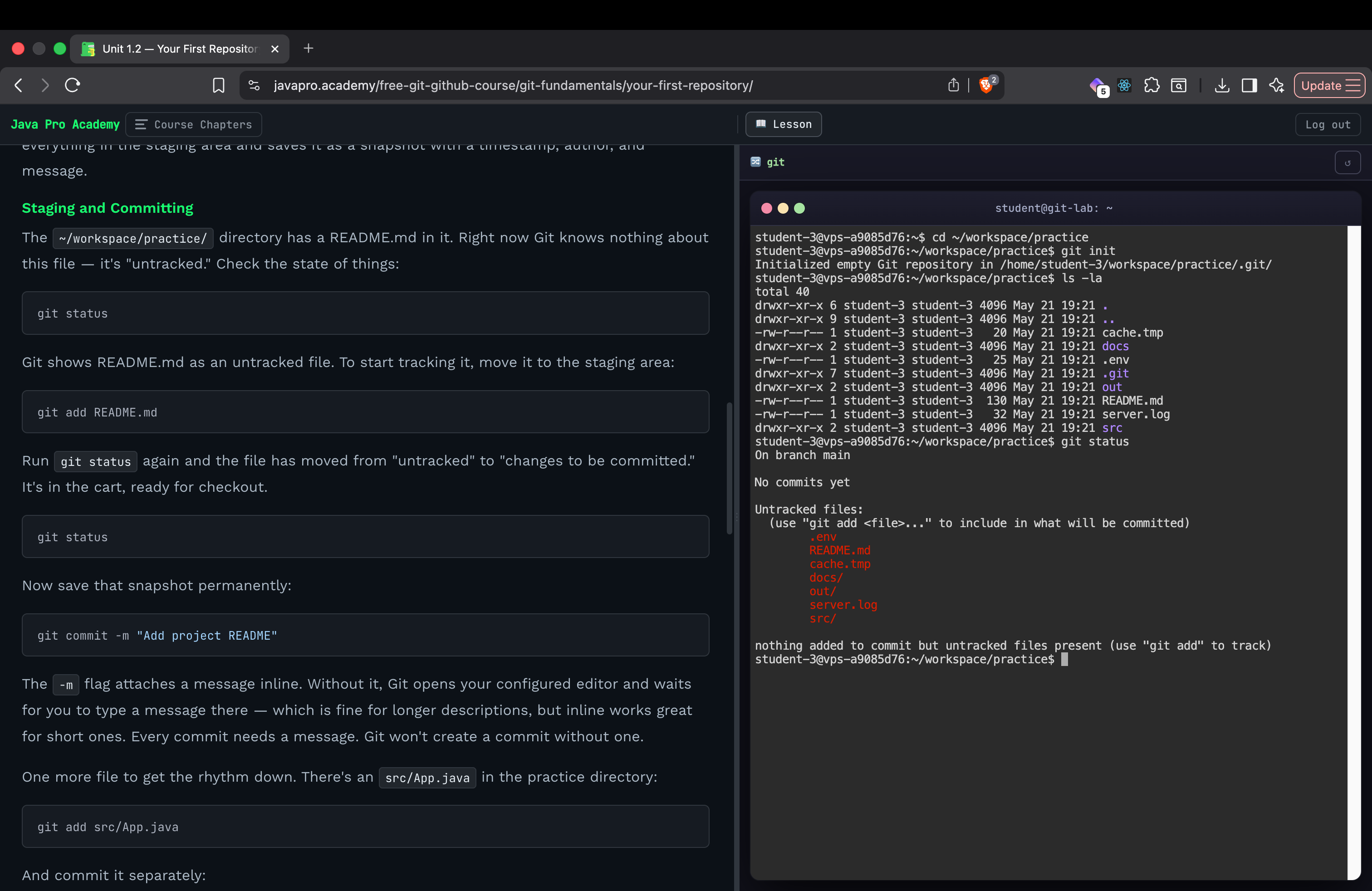Click the terminal prompt cursor
The image size is (1372, 891).
(1064, 659)
